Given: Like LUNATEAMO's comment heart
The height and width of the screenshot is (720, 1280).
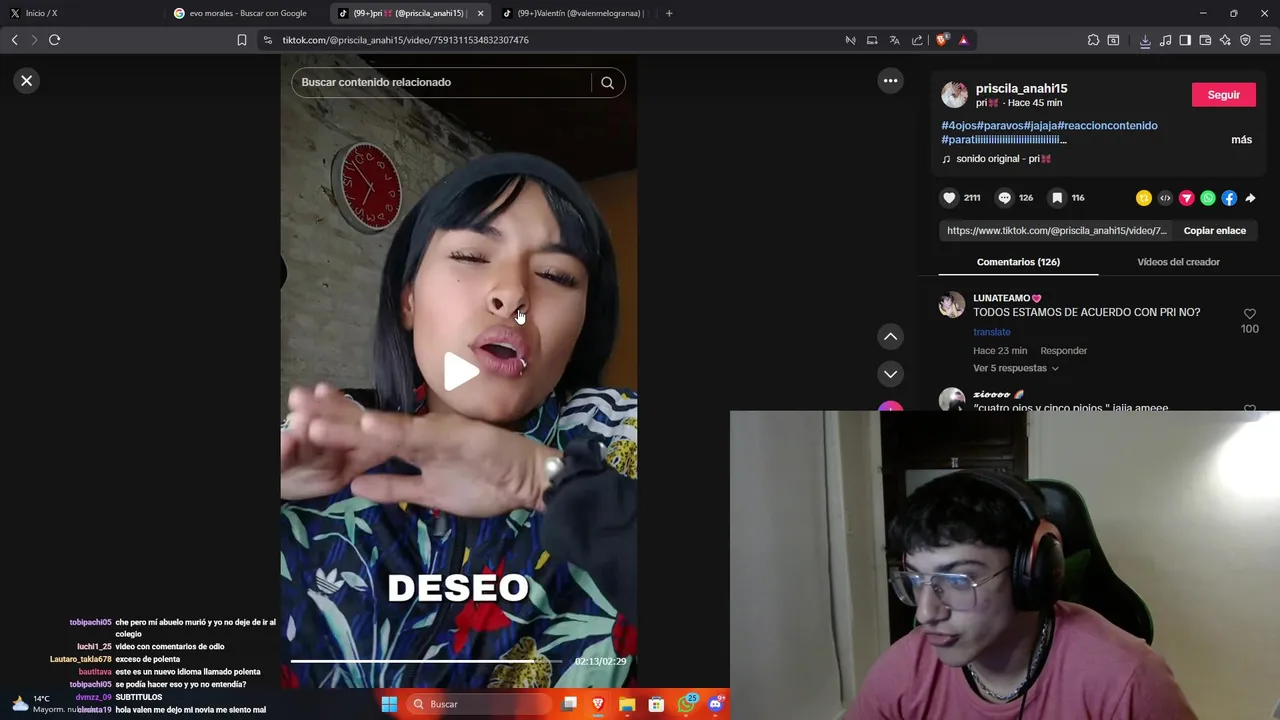Looking at the screenshot, I should pos(1249,314).
